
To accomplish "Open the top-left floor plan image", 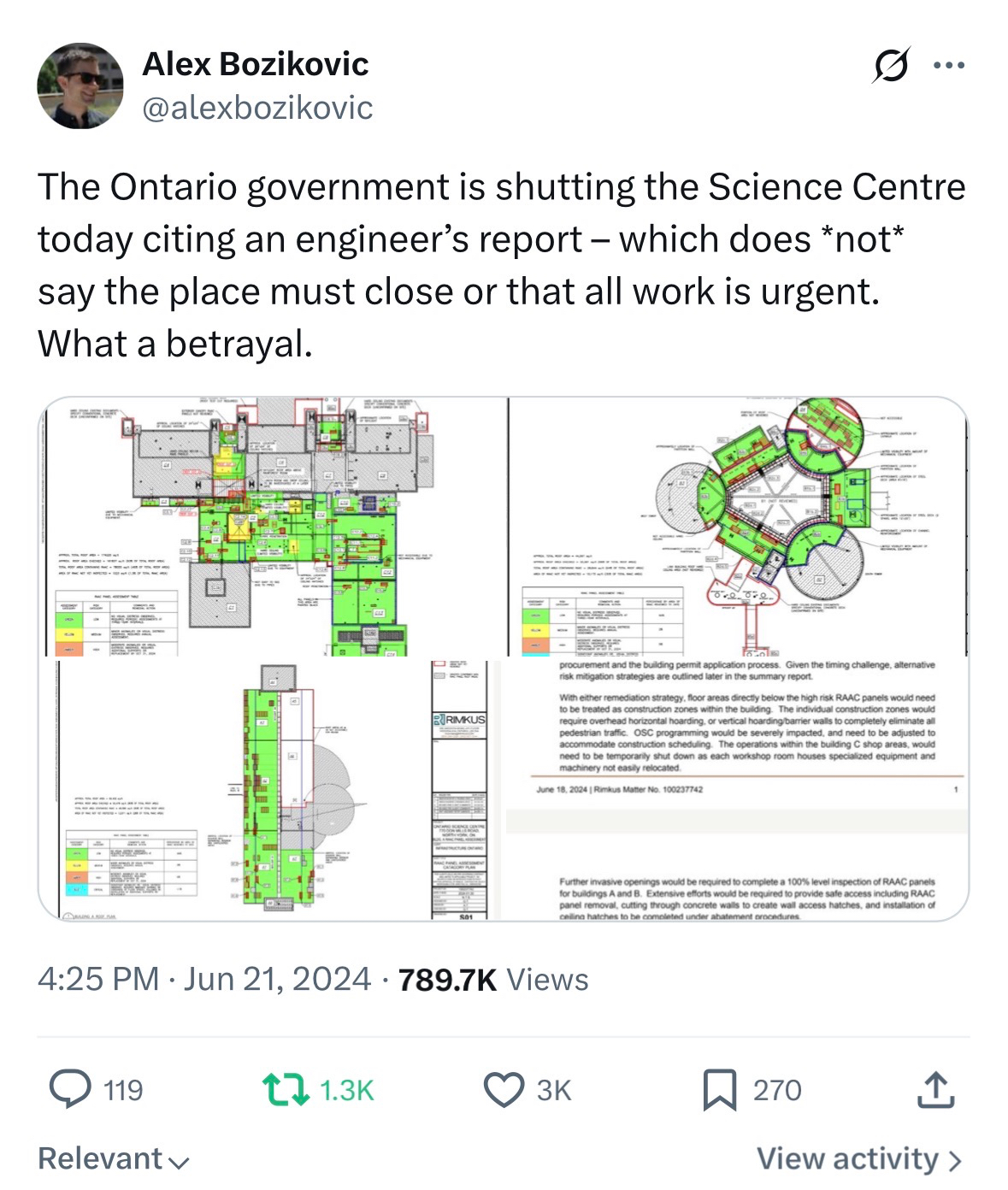I will point(274,527).
